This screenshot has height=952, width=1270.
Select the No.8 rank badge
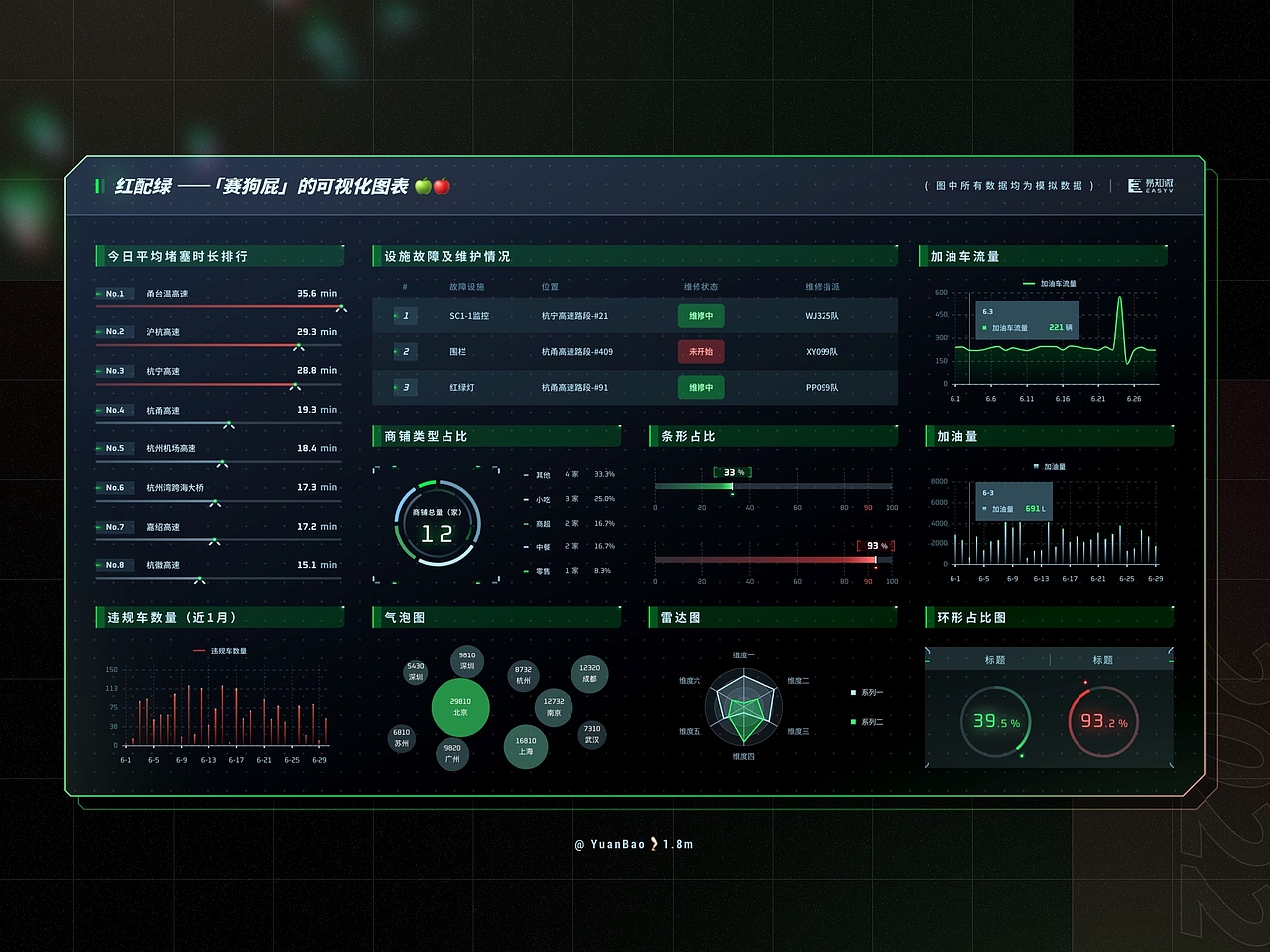[115, 565]
